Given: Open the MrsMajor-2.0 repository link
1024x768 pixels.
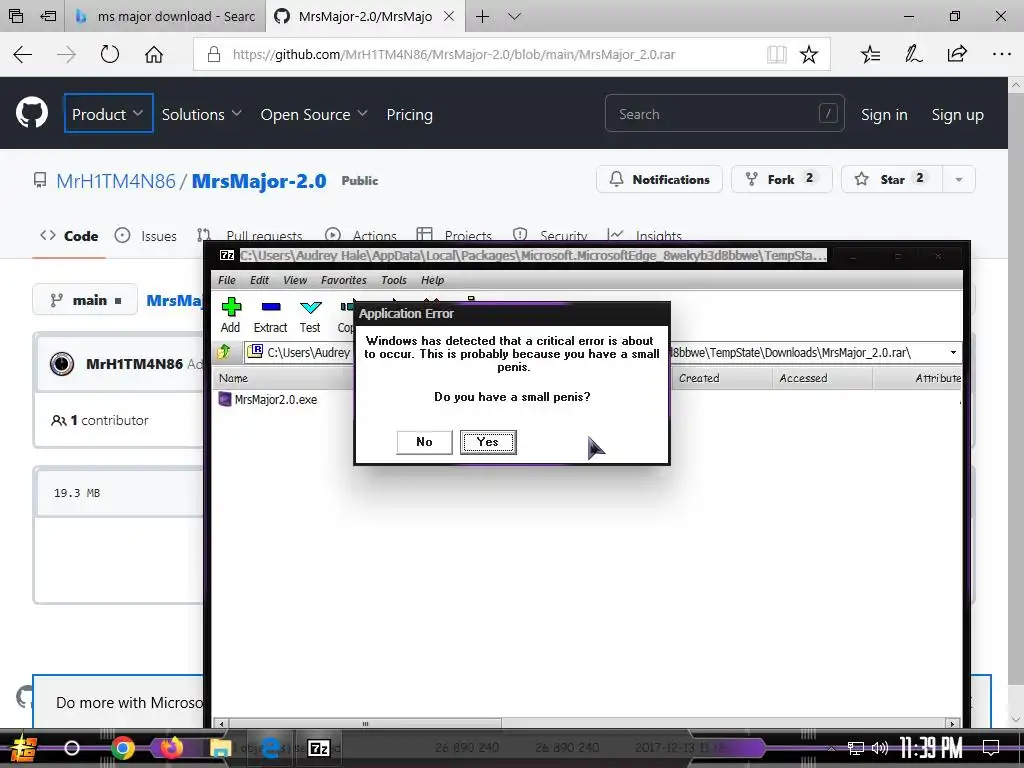Looking at the screenshot, I should 259,181.
